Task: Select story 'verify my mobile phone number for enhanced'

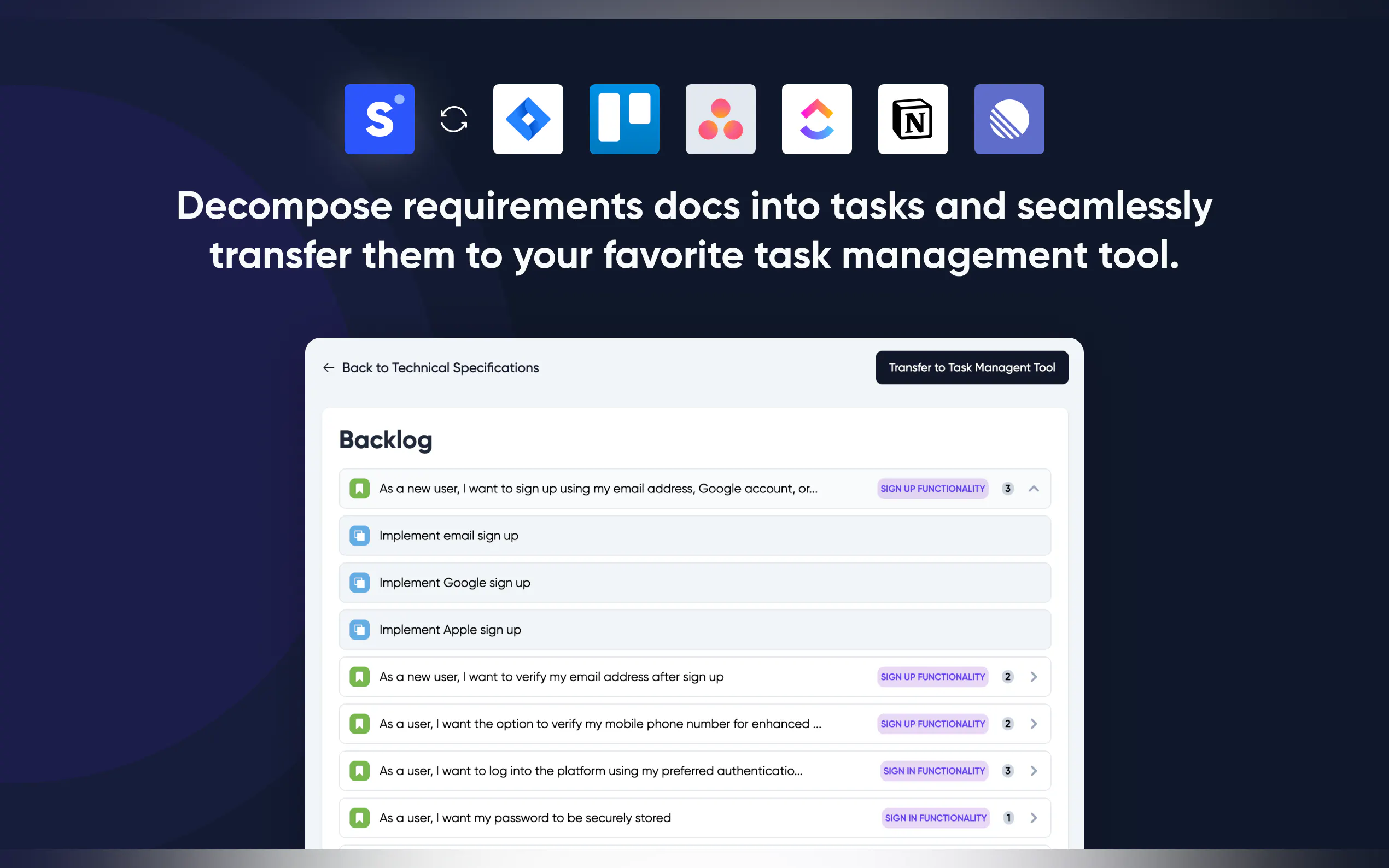Action: point(695,724)
